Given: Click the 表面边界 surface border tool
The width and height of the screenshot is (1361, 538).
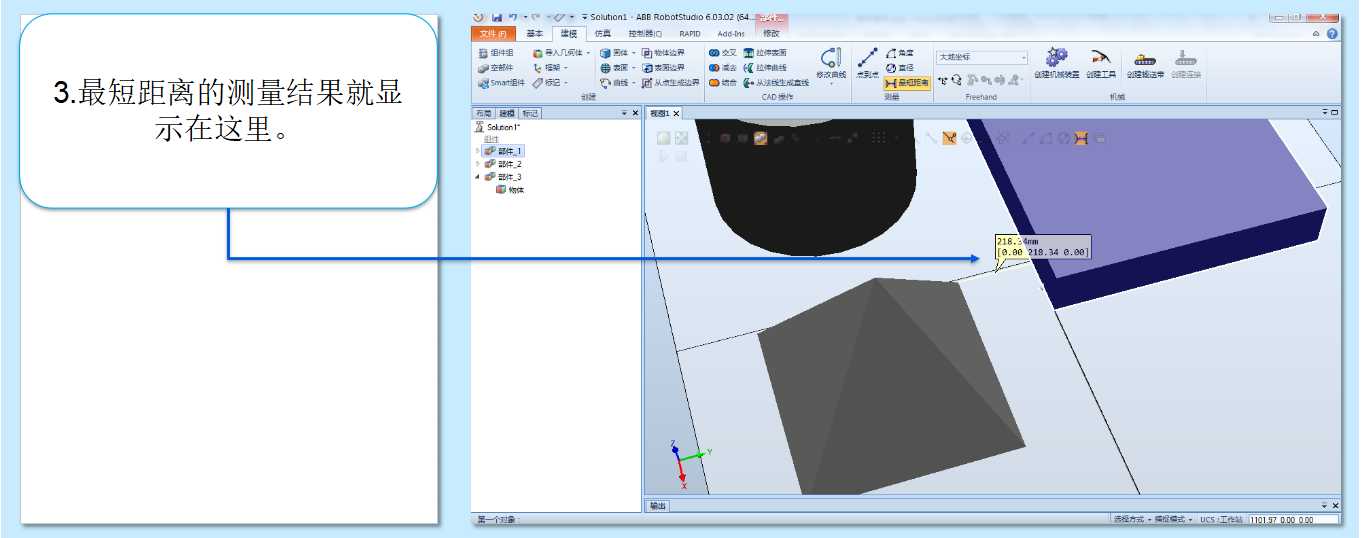Looking at the screenshot, I should point(664,68).
